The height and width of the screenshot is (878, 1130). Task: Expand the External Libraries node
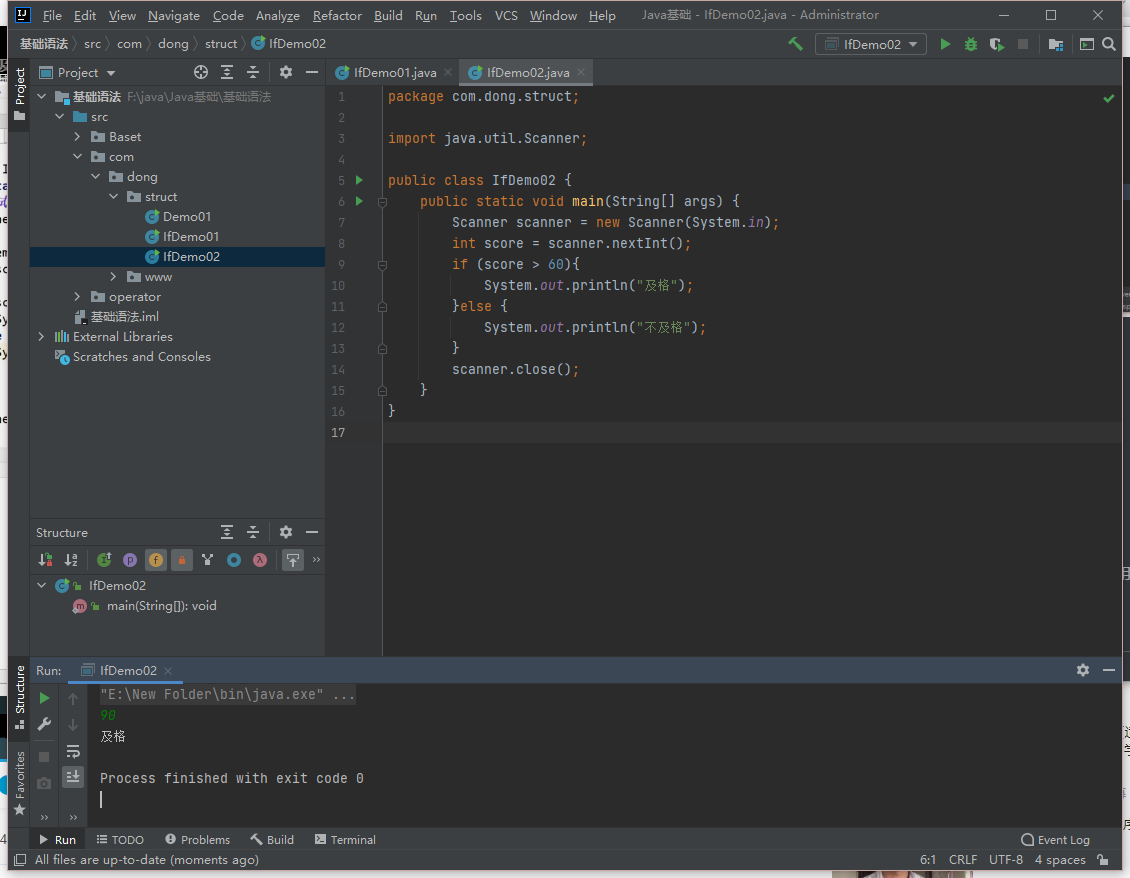tap(41, 337)
